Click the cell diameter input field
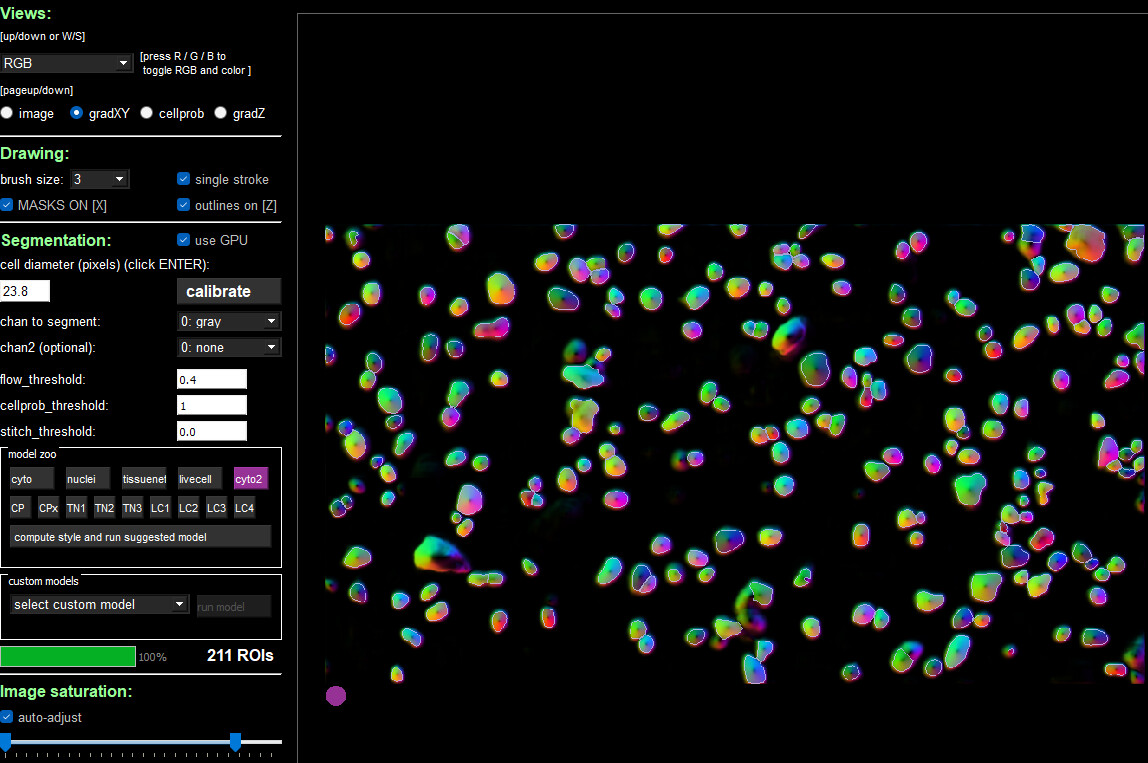Viewport: 1148px width, 763px height. [x=26, y=291]
